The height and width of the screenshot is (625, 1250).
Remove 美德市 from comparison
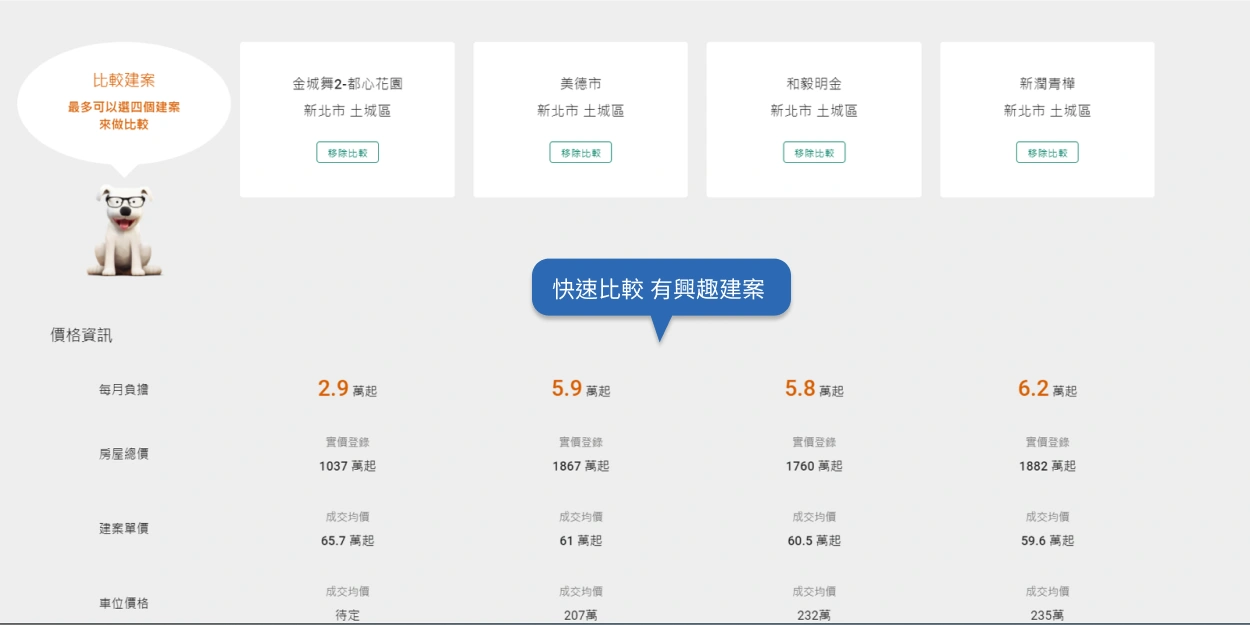point(580,153)
